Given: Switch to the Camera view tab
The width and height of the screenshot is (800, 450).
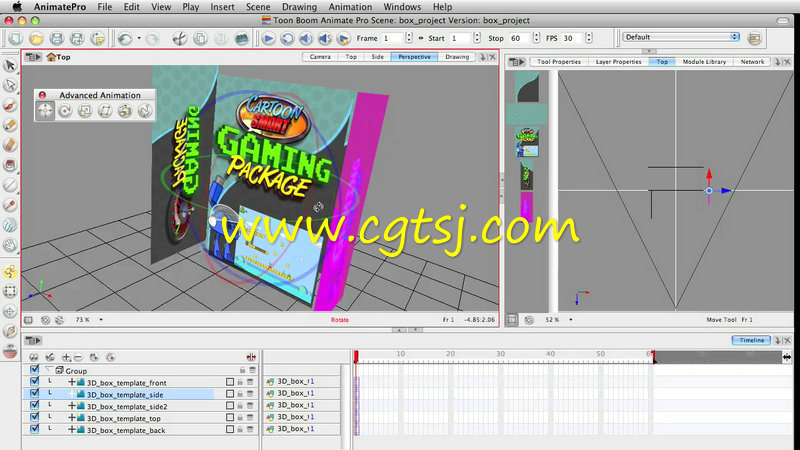Looking at the screenshot, I should click(x=320, y=57).
